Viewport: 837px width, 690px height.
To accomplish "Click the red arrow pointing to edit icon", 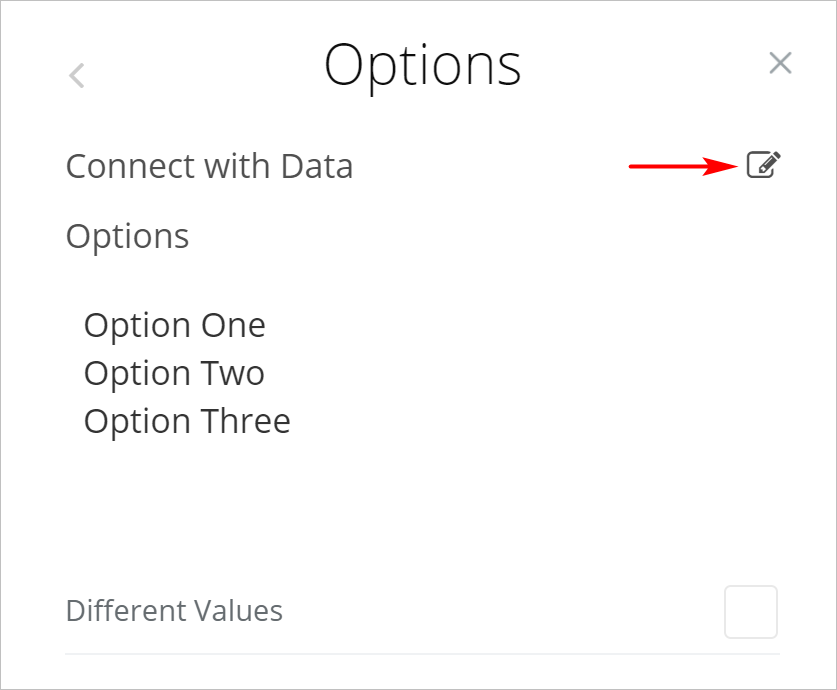I will (682, 166).
